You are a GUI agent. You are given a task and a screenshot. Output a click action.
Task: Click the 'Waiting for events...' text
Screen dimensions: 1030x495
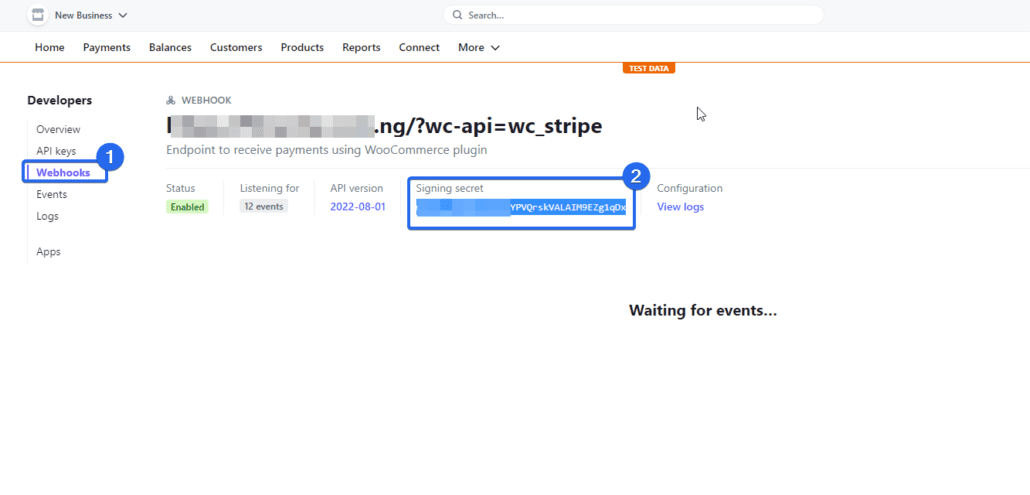coord(703,311)
